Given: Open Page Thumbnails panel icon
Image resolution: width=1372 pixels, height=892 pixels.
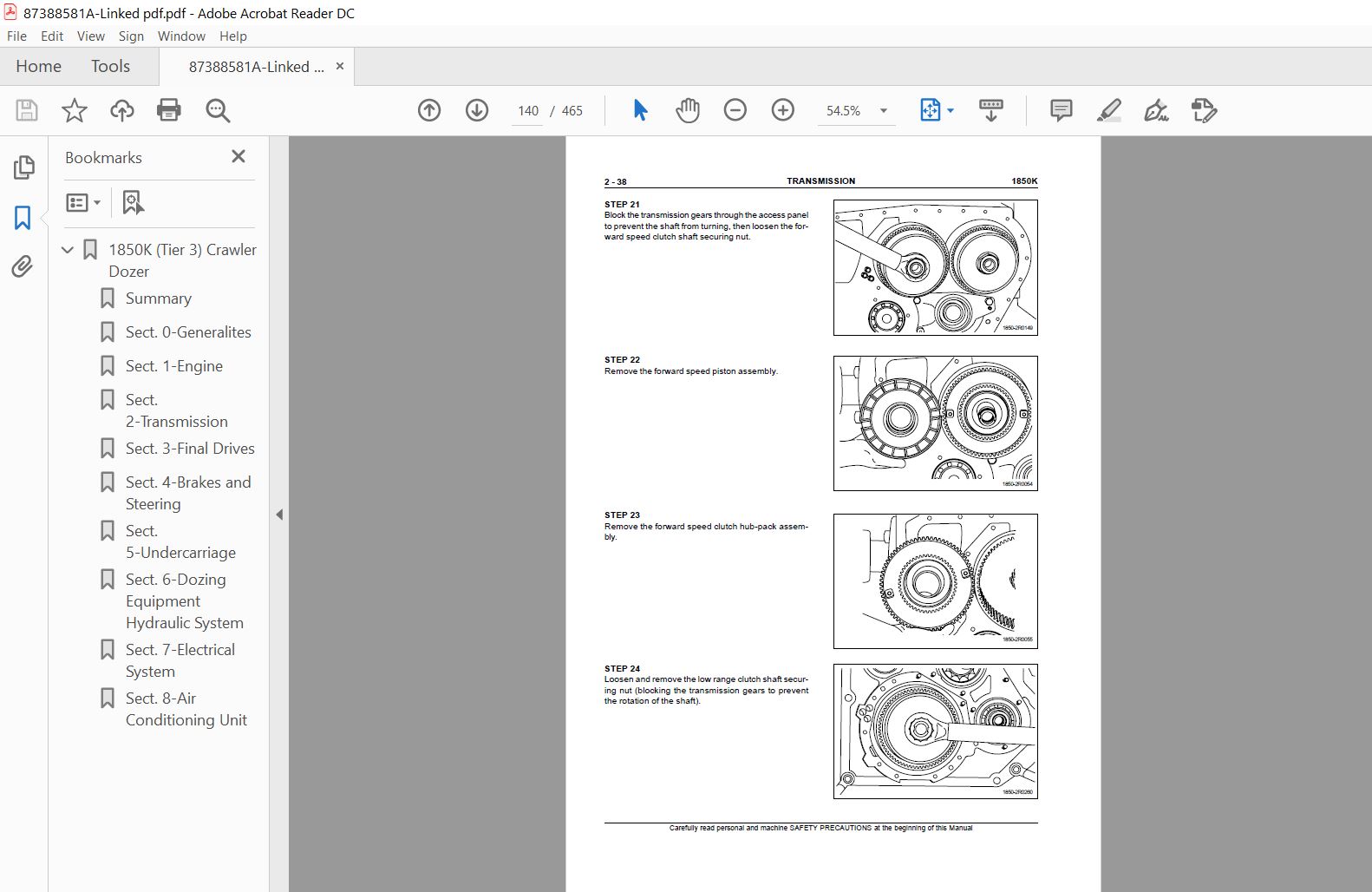Looking at the screenshot, I should coord(23,167).
